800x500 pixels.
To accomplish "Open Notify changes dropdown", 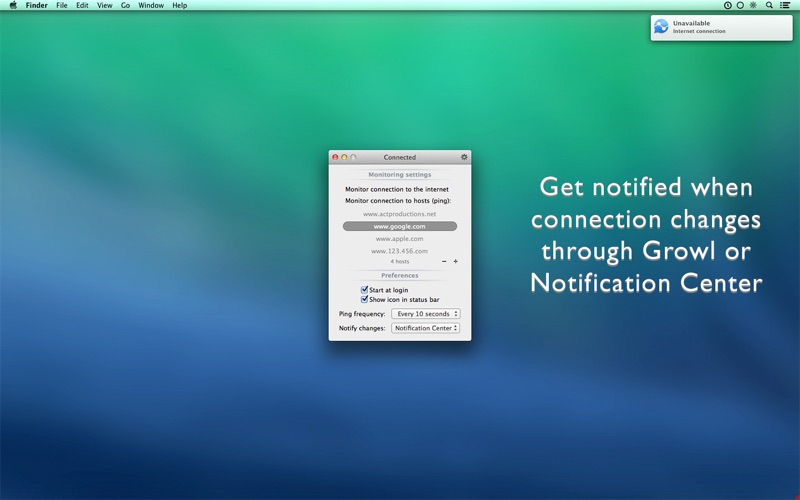I will click(426, 328).
